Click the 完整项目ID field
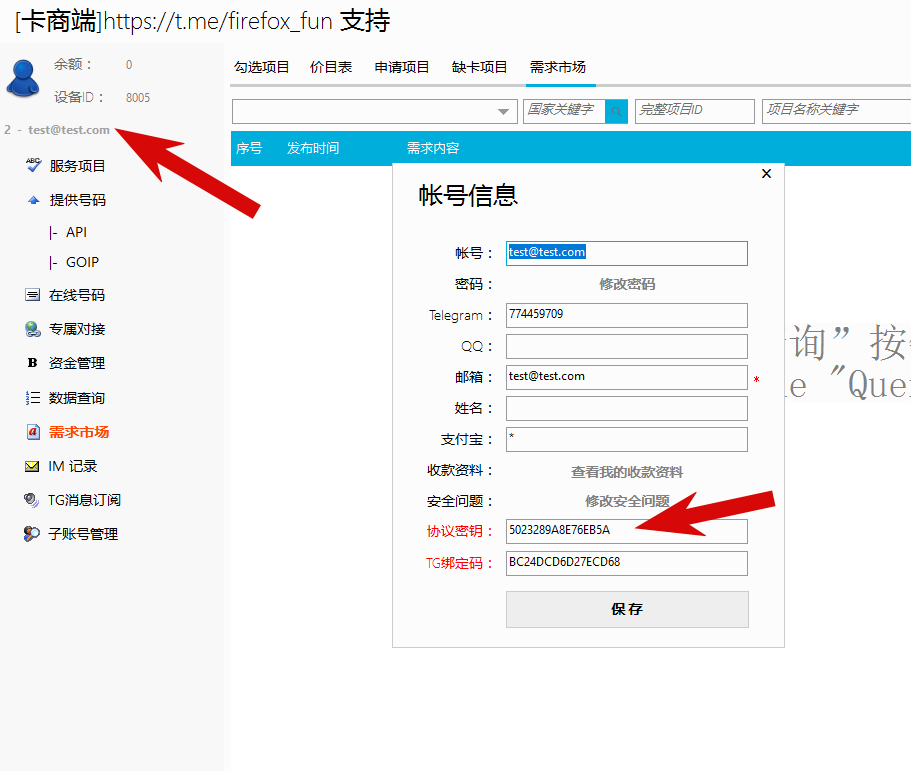Screen dimensions: 911x771 695,112
